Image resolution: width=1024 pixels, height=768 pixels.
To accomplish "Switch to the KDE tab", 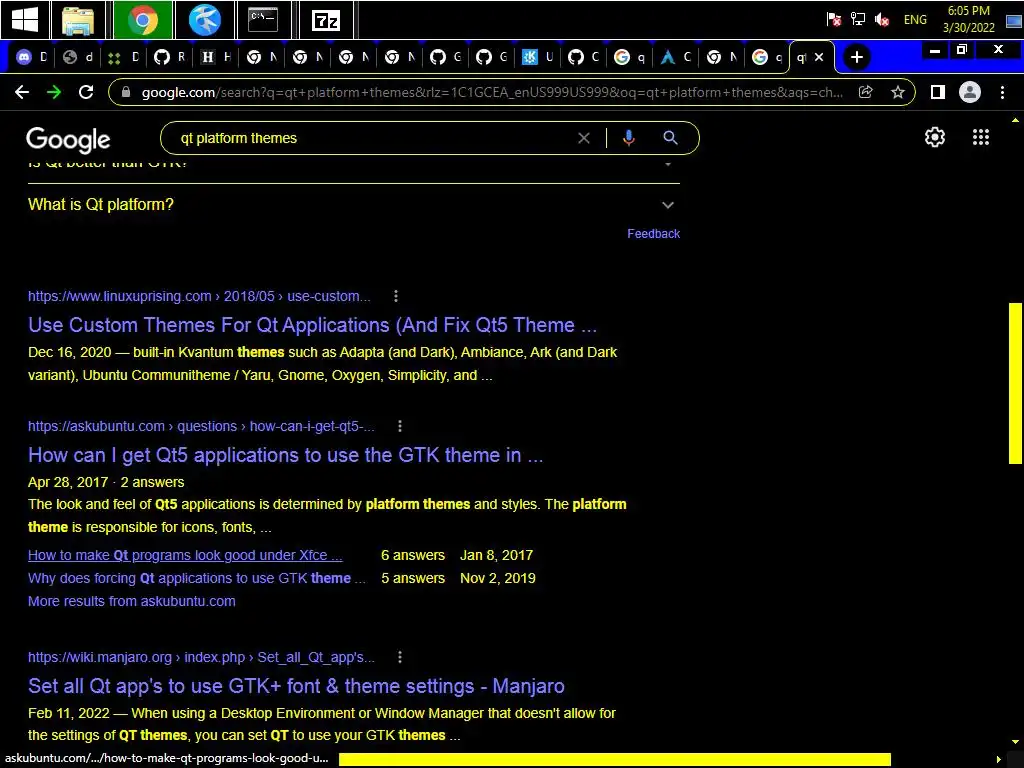I will click(x=537, y=57).
